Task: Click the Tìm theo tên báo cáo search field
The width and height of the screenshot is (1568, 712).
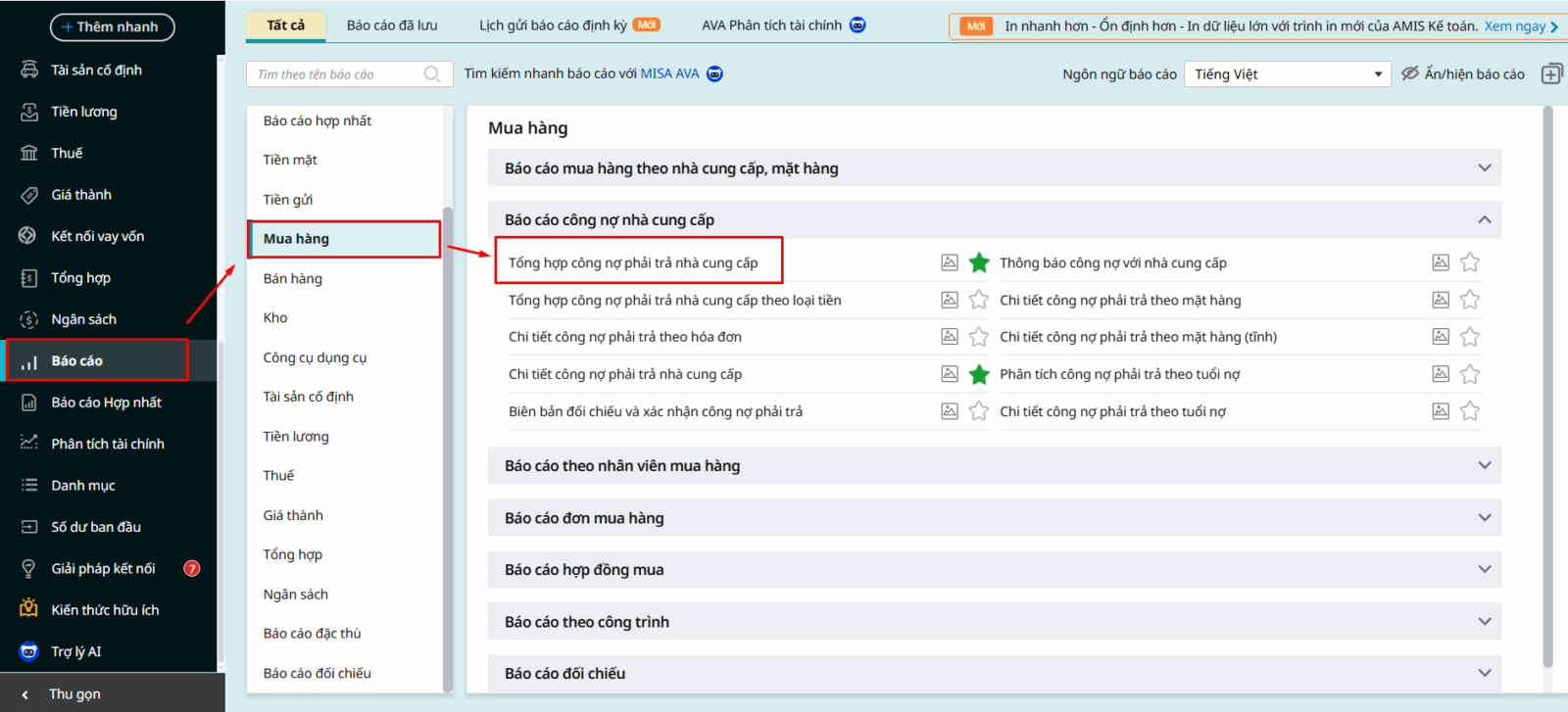Action: click(x=333, y=74)
